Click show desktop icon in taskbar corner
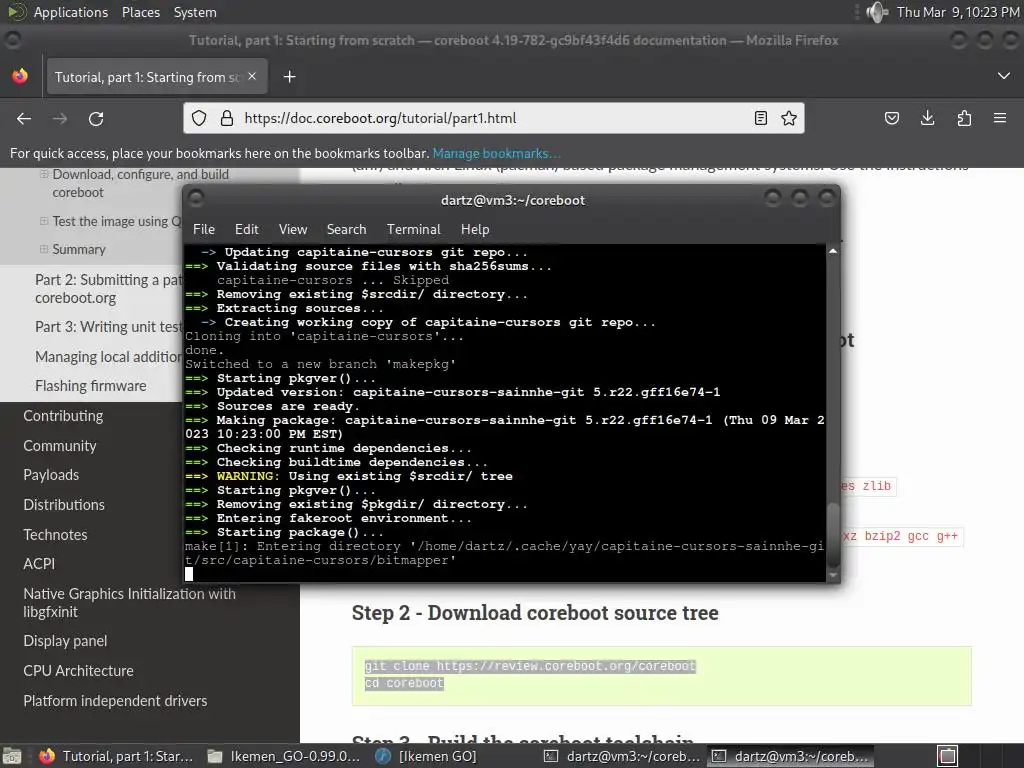The height and width of the screenshot is (768, 1024). [11, 756]
